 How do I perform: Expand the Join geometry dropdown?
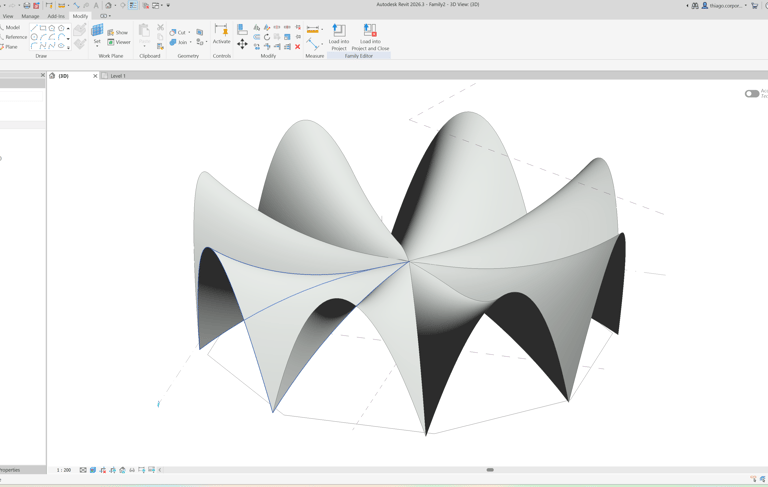tap(190, 42)
